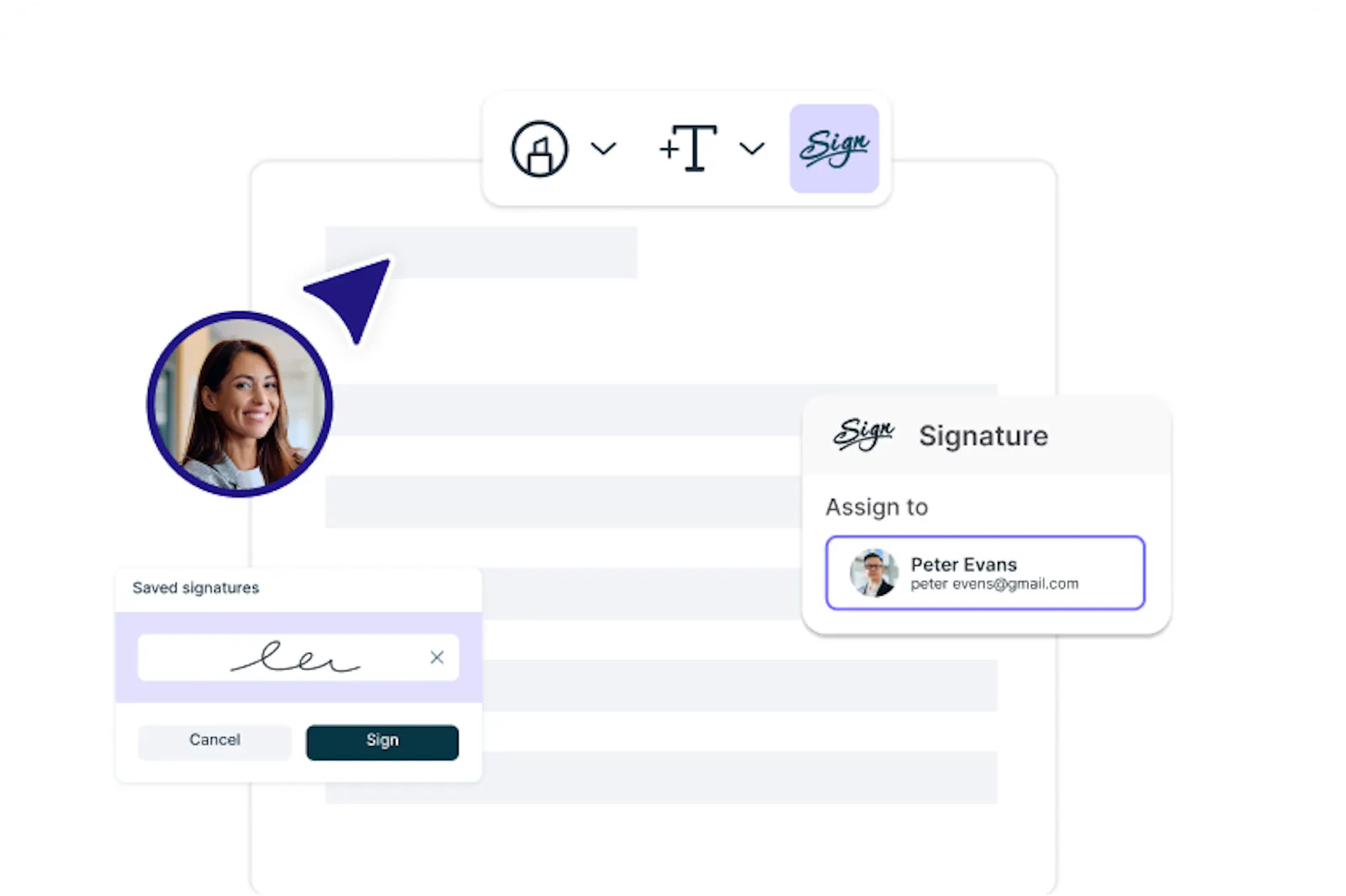Activate the Sign tool in toolbar
Image resolution: width=1346 pixels, height=896 pixels.
[x=834, y=149]
